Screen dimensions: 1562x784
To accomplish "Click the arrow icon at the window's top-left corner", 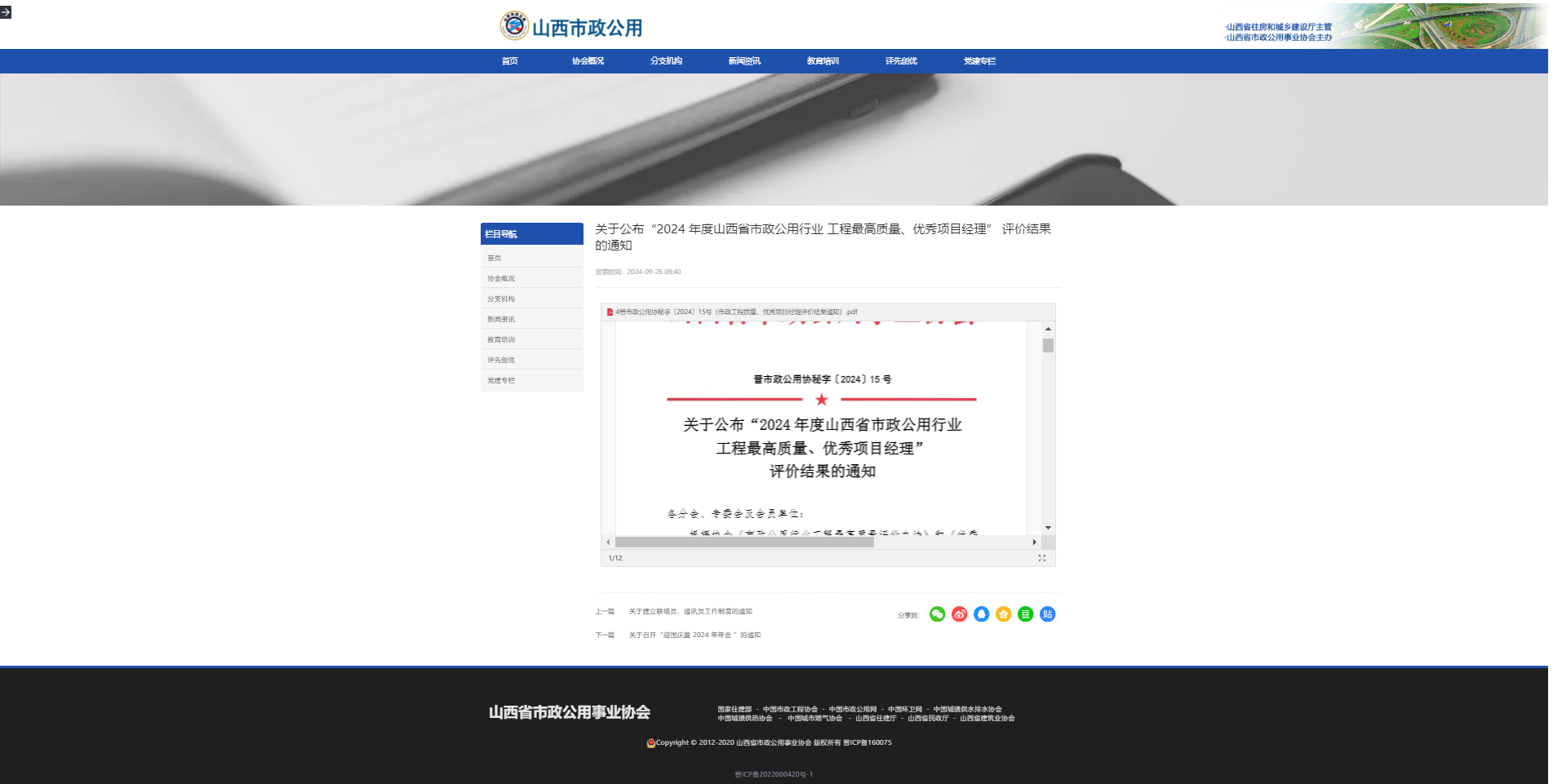I will coord(6,12).
